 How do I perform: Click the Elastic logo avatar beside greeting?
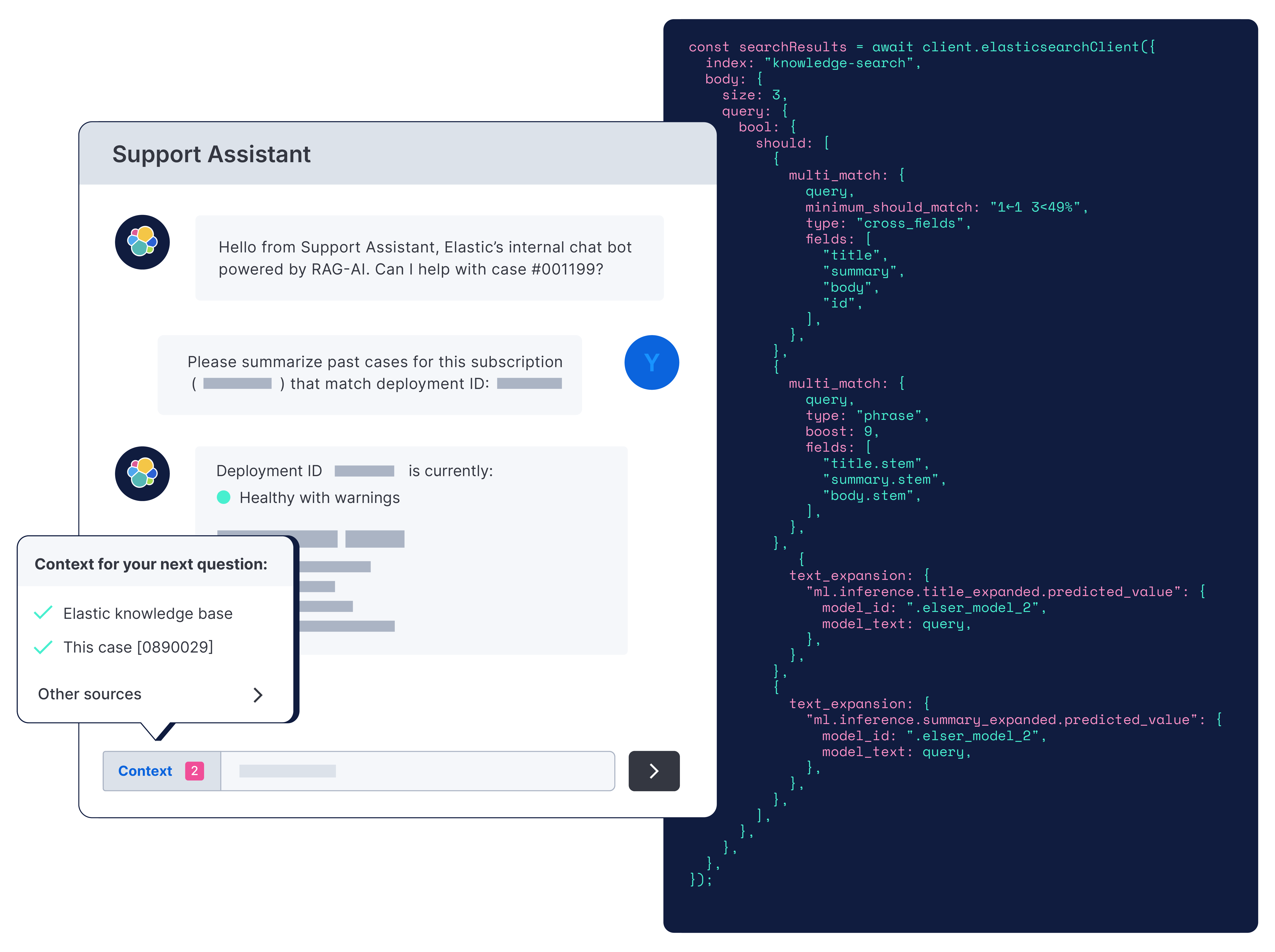(142, 242)
